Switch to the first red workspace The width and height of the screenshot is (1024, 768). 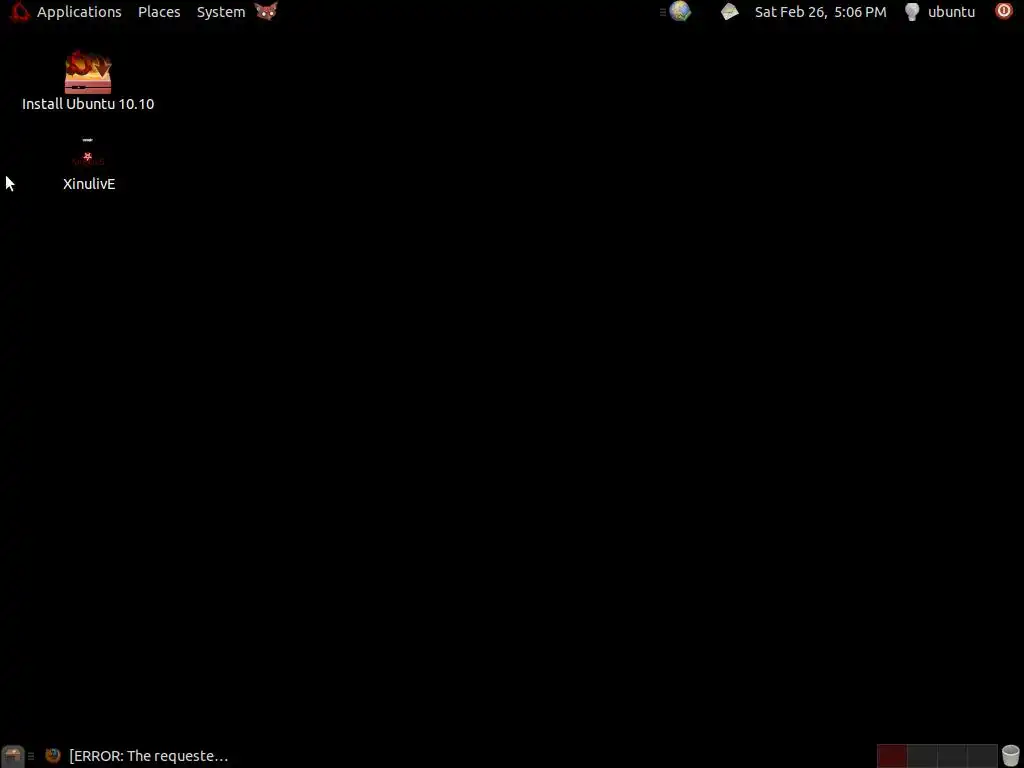tap(892, 756)
